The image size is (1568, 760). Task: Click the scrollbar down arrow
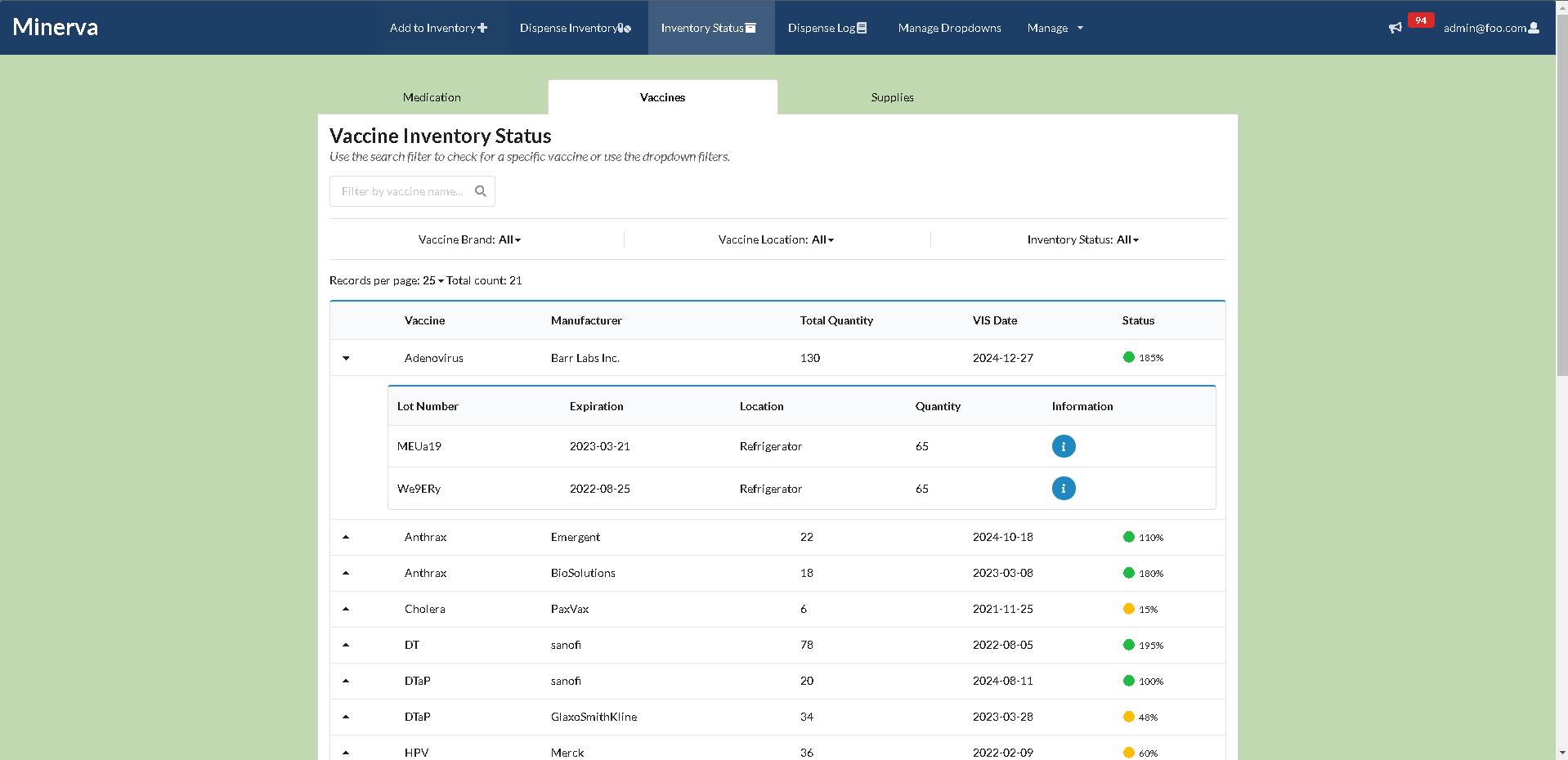coord(1562,753)
